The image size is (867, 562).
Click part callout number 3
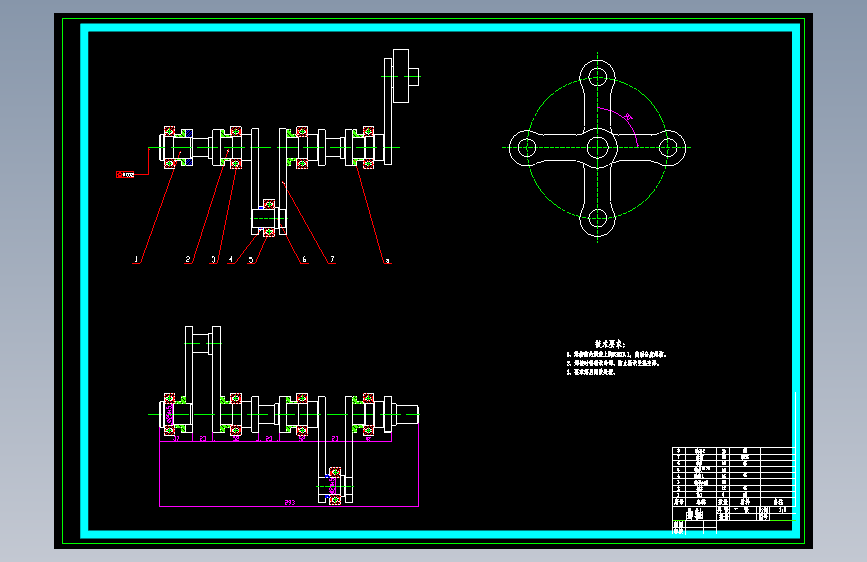click(x=213, y=259)
